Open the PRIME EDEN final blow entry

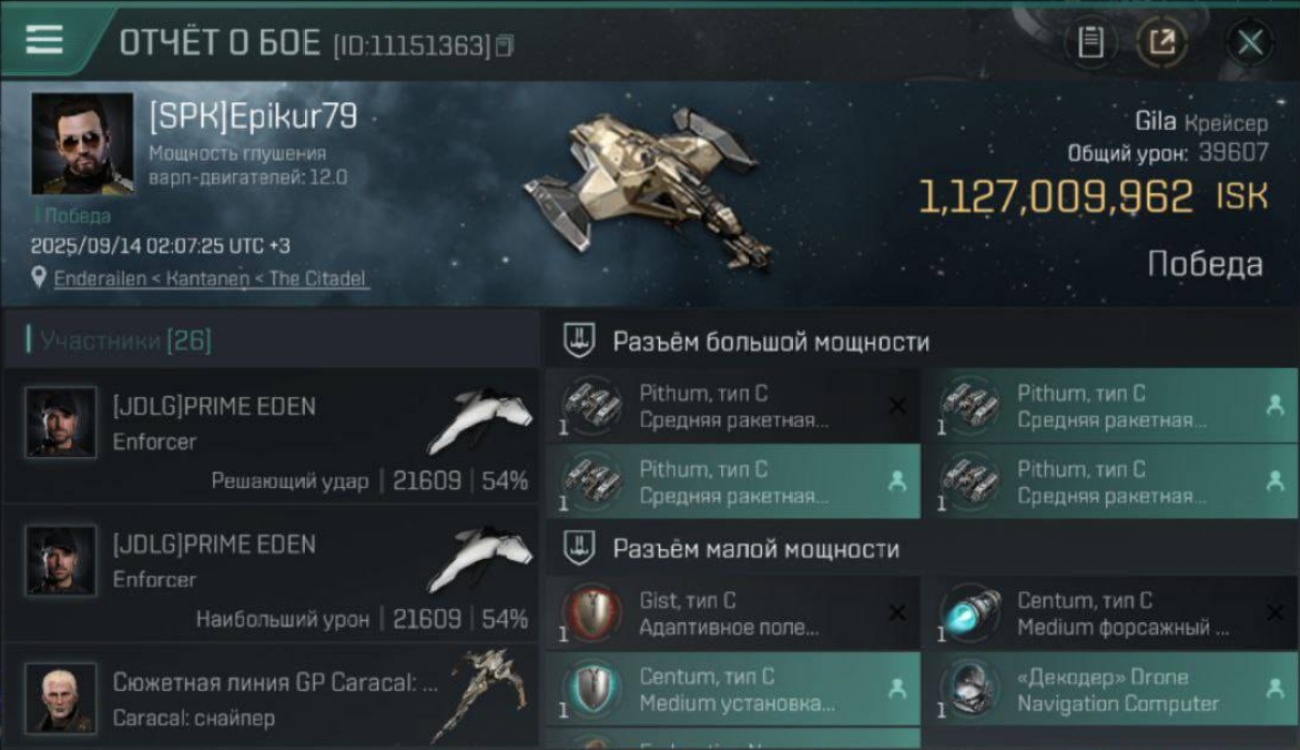[270, 435]
